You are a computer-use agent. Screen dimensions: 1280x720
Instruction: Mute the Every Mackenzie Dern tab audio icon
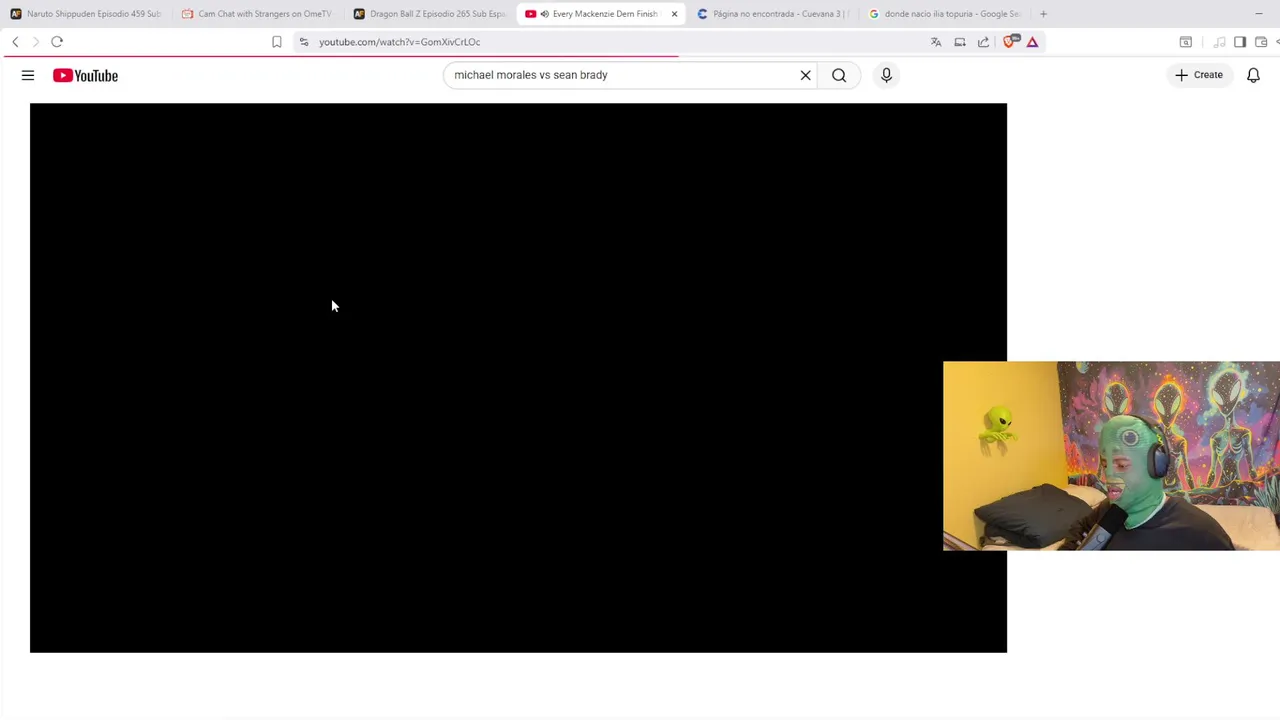coord(544,14)
